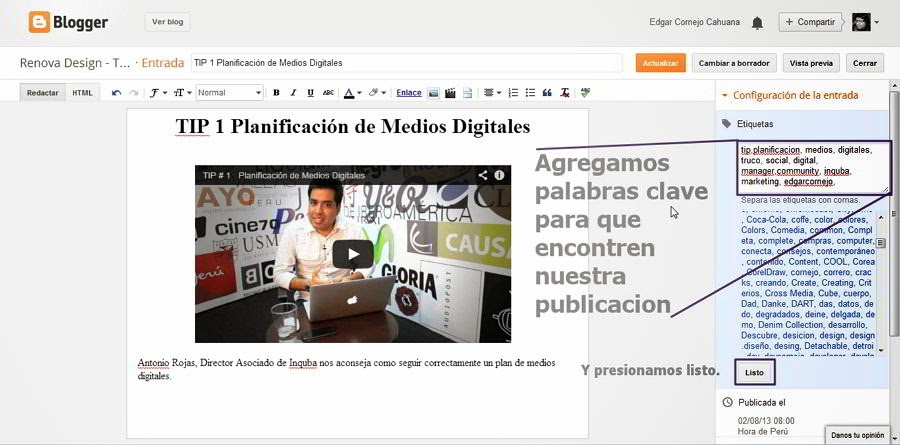
Task: Click the Publicada el clock icon
Action: [727, 402]
